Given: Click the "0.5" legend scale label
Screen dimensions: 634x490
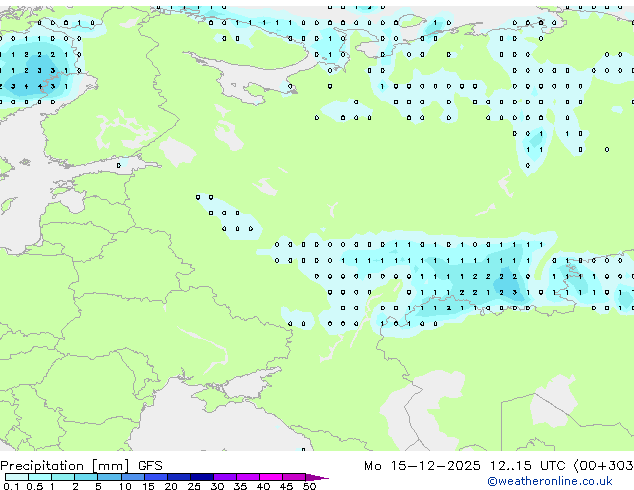Looking at the screenshot, I should point(34,486).
